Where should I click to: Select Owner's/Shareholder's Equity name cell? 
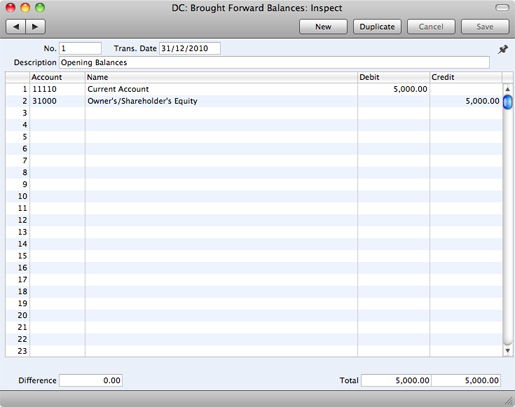tap(221, 101)
